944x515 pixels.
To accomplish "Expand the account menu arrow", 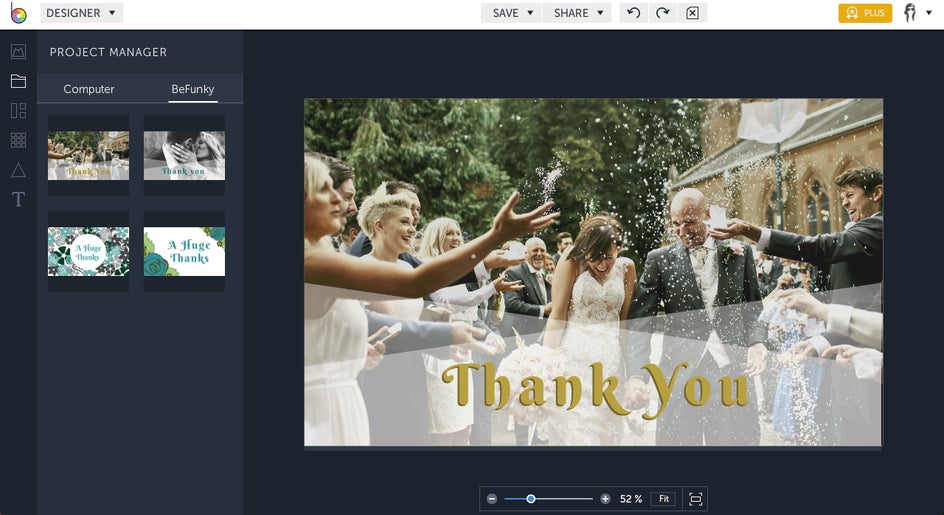I will 929,13.
